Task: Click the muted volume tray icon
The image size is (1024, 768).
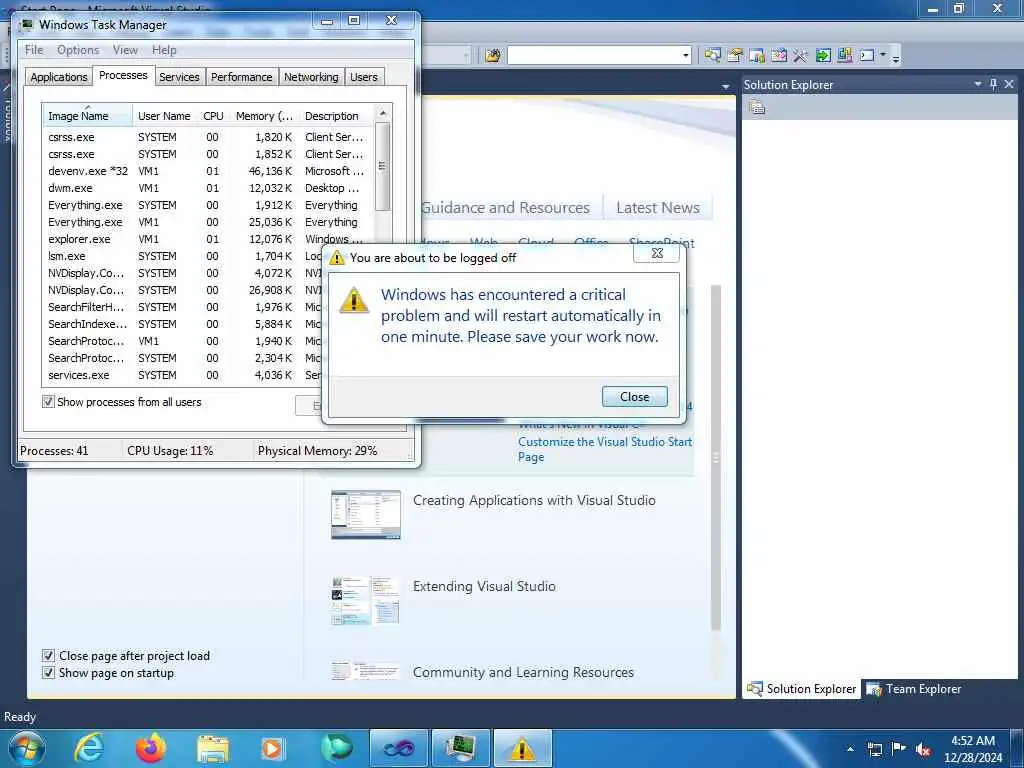Action: click(x=923, y=749)
